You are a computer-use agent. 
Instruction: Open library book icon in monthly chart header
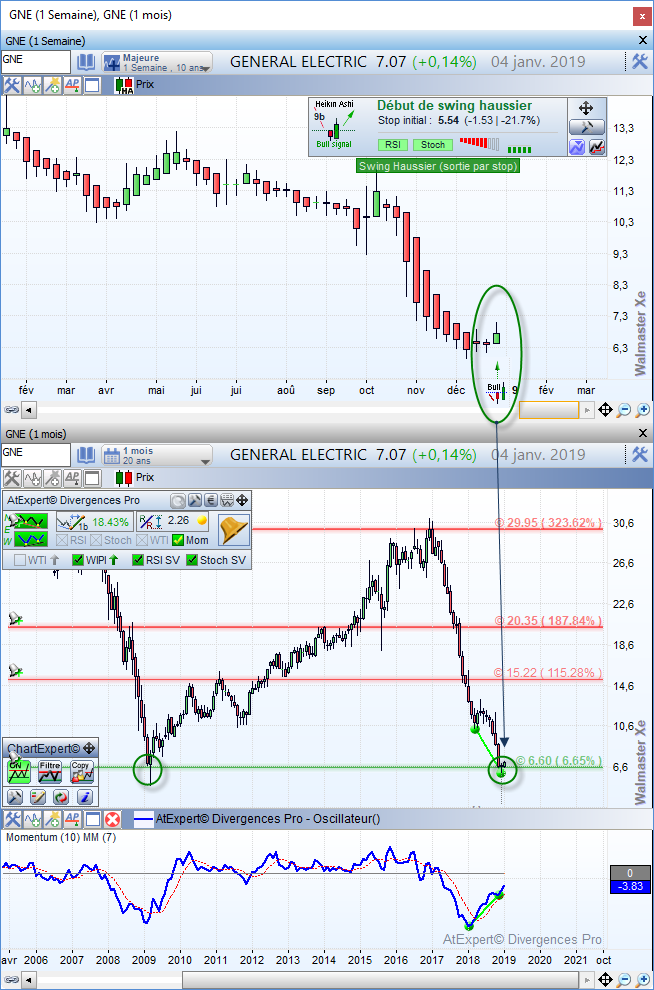pos(86,455)
